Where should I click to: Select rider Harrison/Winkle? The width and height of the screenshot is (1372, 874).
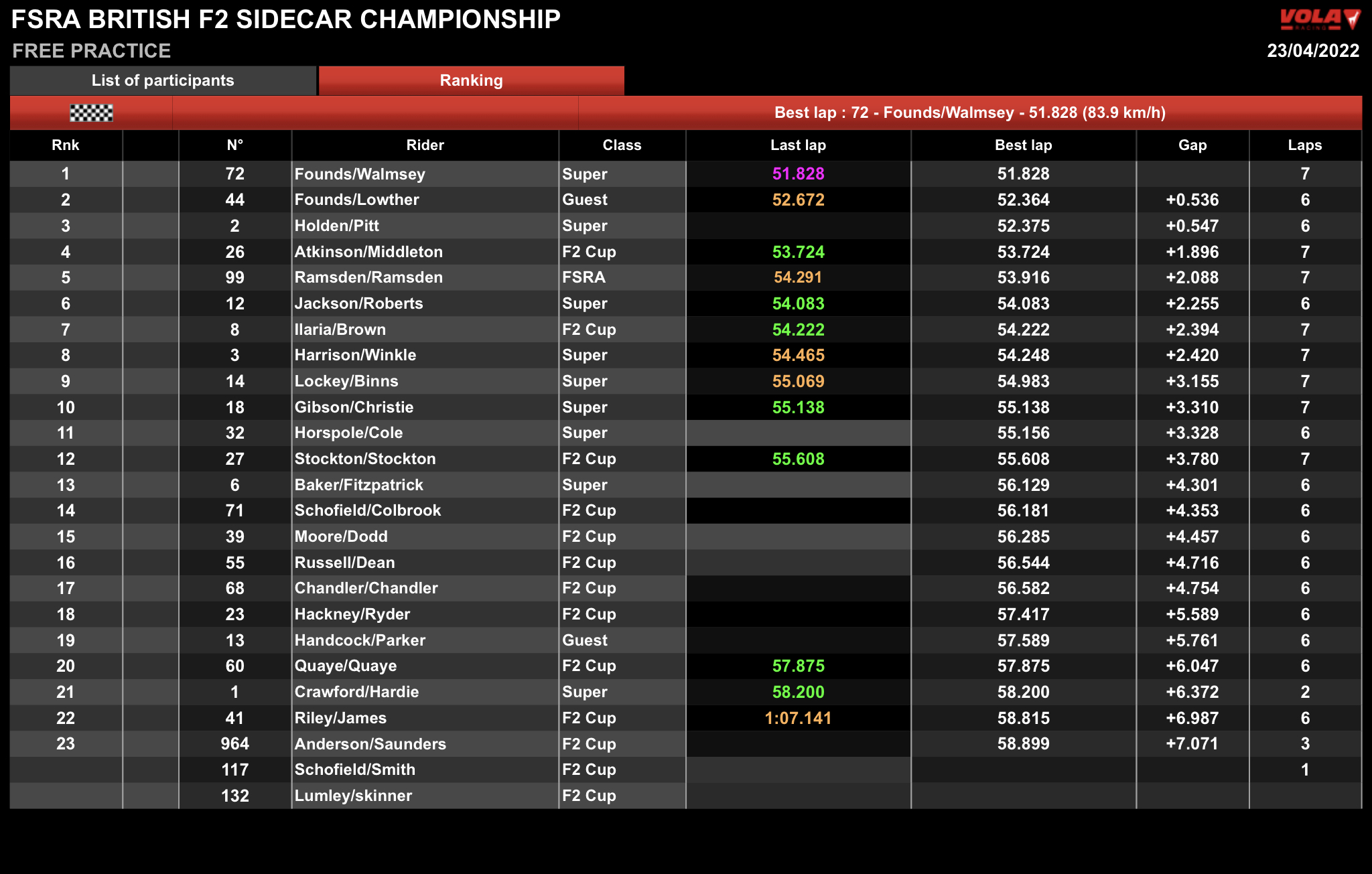point(355,355)
